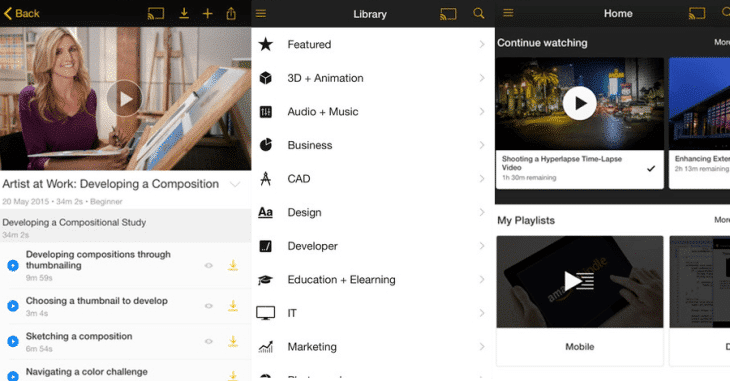Open 'Shooting a Hyperlapse Time-Lapse Video' title

pos(561,163)
